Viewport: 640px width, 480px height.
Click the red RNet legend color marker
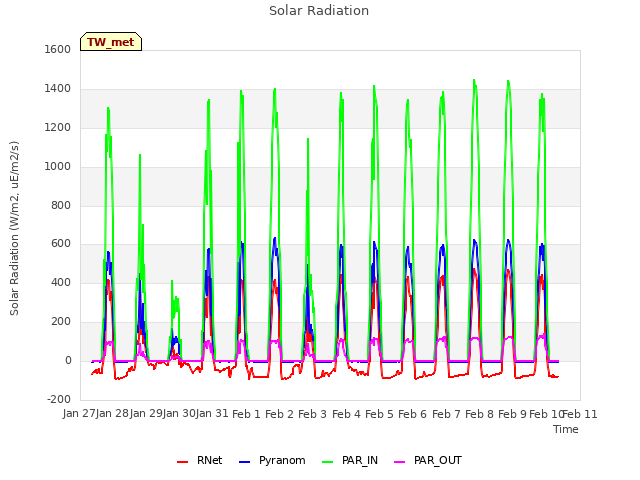pos(182,462)
